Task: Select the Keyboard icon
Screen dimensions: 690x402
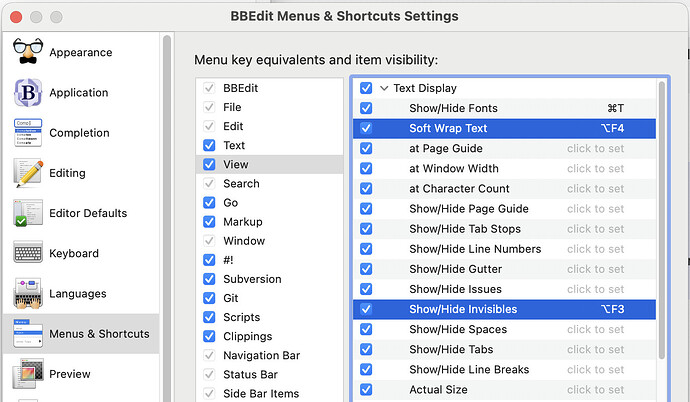Action: click(28, 252)
